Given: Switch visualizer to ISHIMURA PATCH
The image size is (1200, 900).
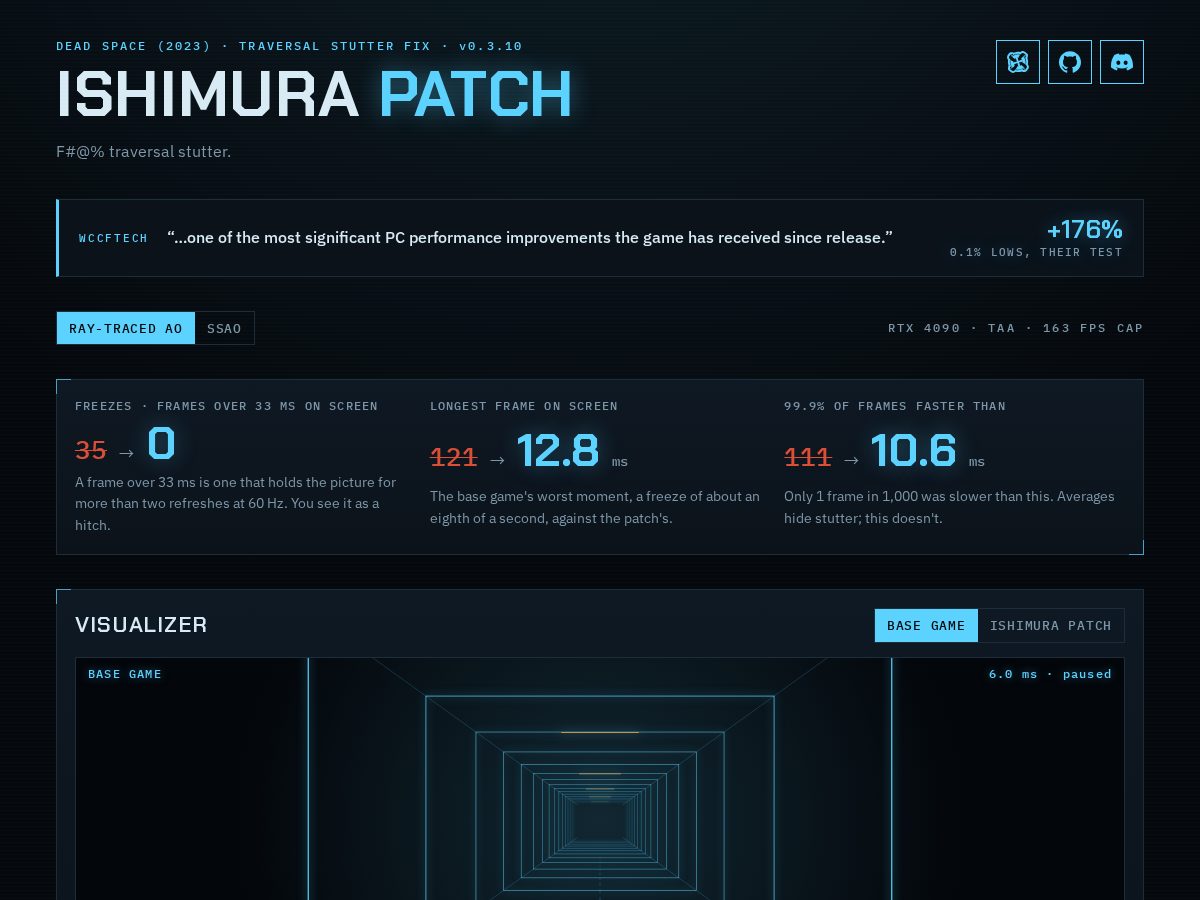Looking at the screenshot, I should coord(1051,625).
